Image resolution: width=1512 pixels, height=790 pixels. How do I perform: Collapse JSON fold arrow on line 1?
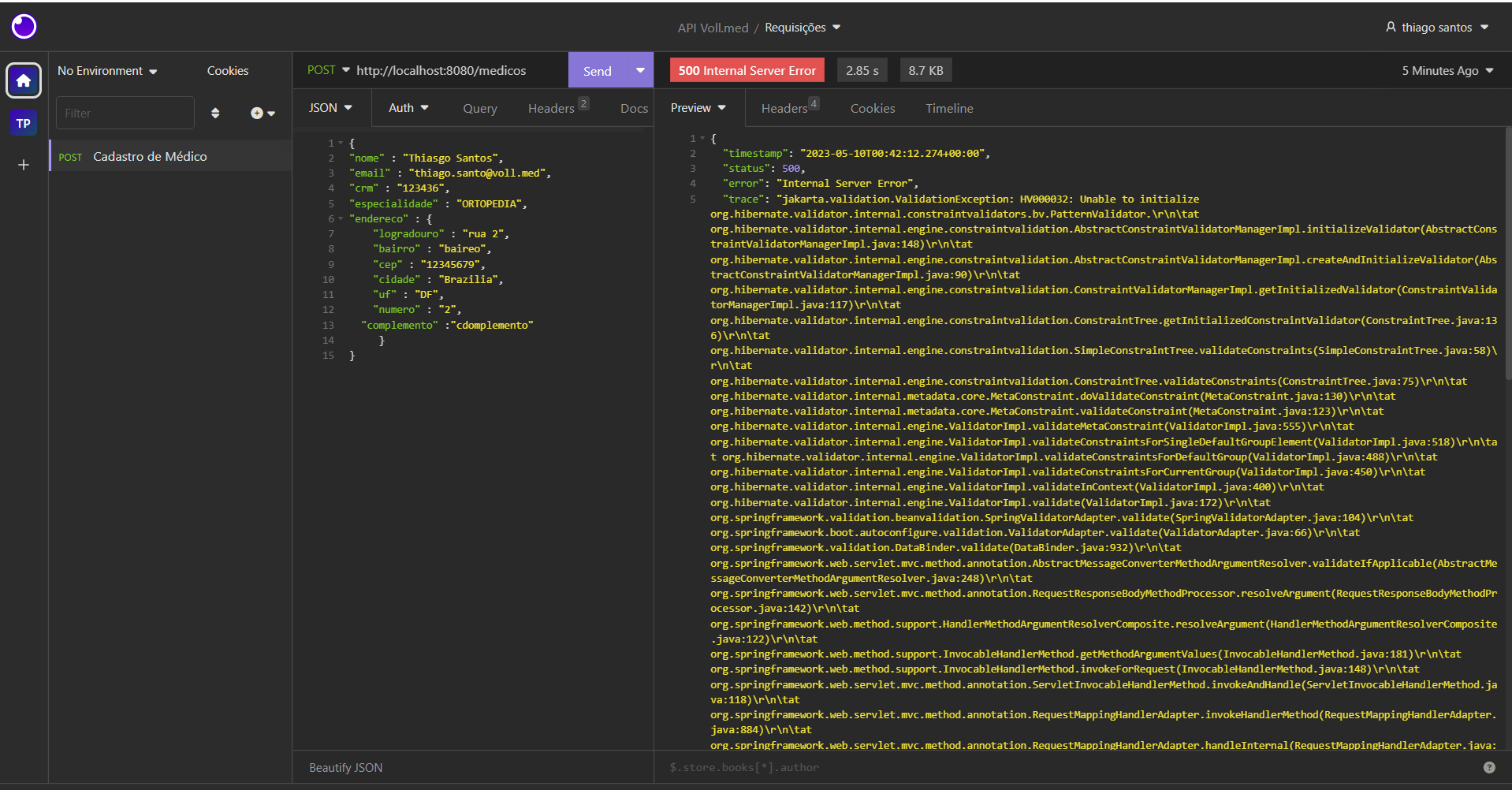click(341, 143)
